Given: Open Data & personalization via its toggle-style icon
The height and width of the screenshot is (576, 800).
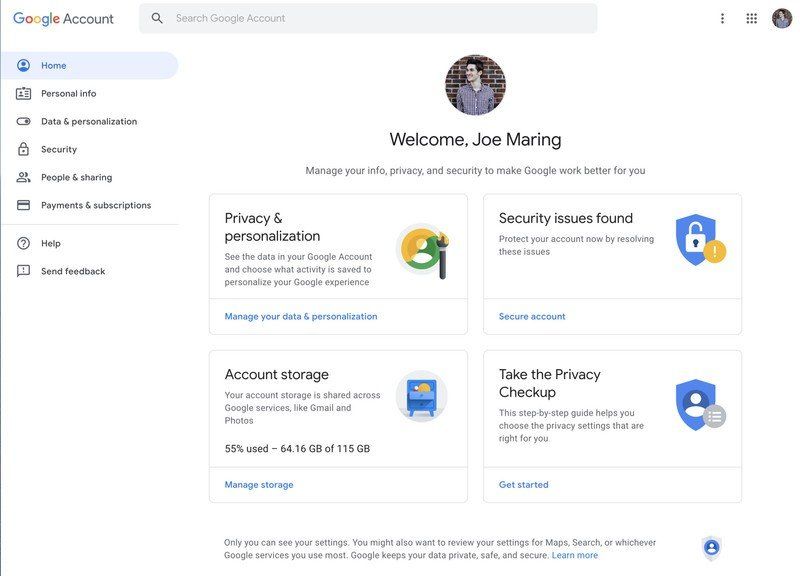Looking at the screenshot, I should tap(25, 120).
